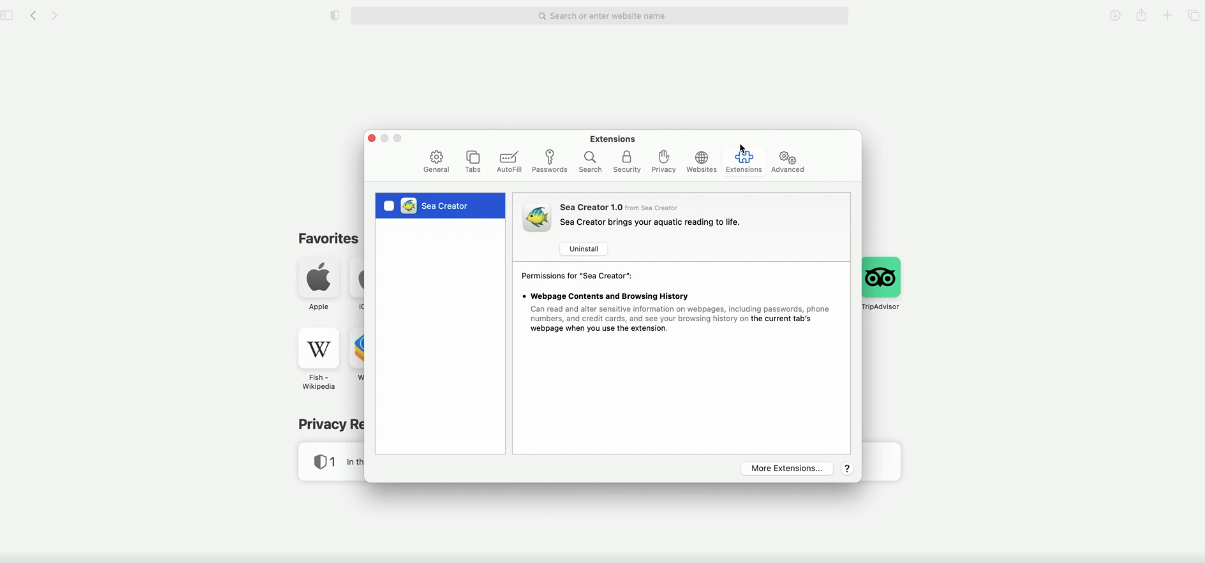Close the Extensions preferences window
The image size is (1205, 563).
click(x=372, y=139)
